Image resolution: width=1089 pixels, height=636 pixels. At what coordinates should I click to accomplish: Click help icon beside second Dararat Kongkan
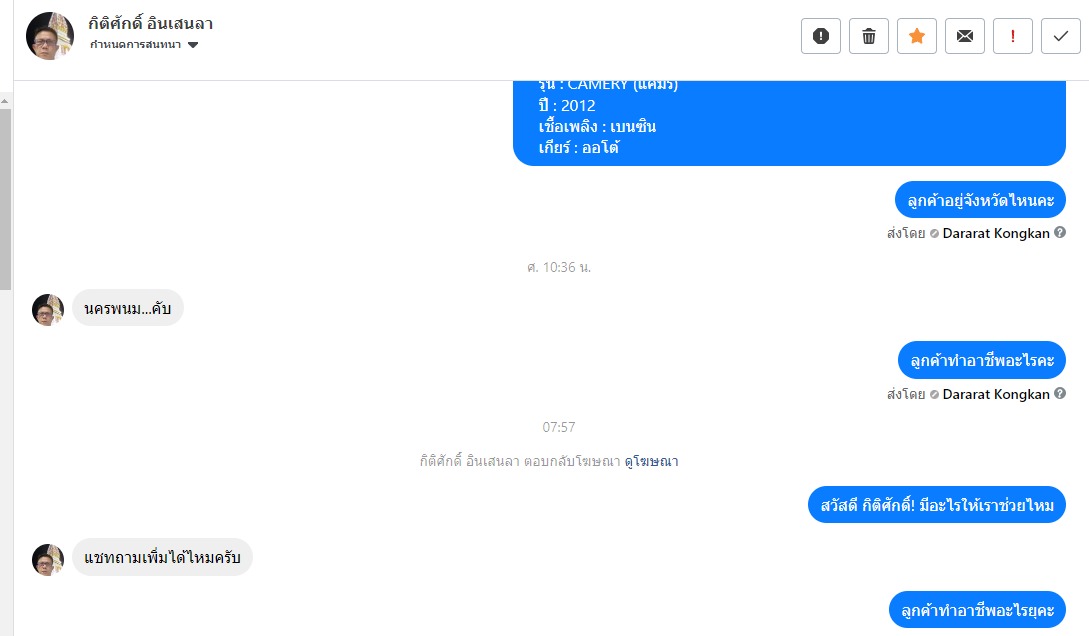click(1060, 394)
